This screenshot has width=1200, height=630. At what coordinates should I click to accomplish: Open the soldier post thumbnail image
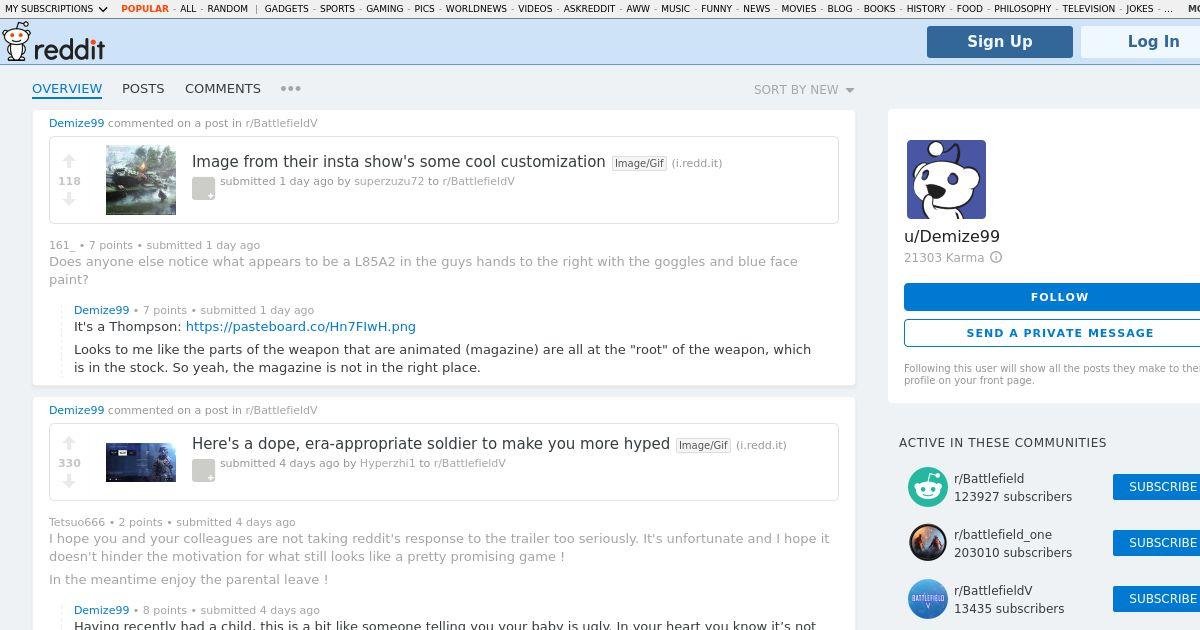(141, 462)
